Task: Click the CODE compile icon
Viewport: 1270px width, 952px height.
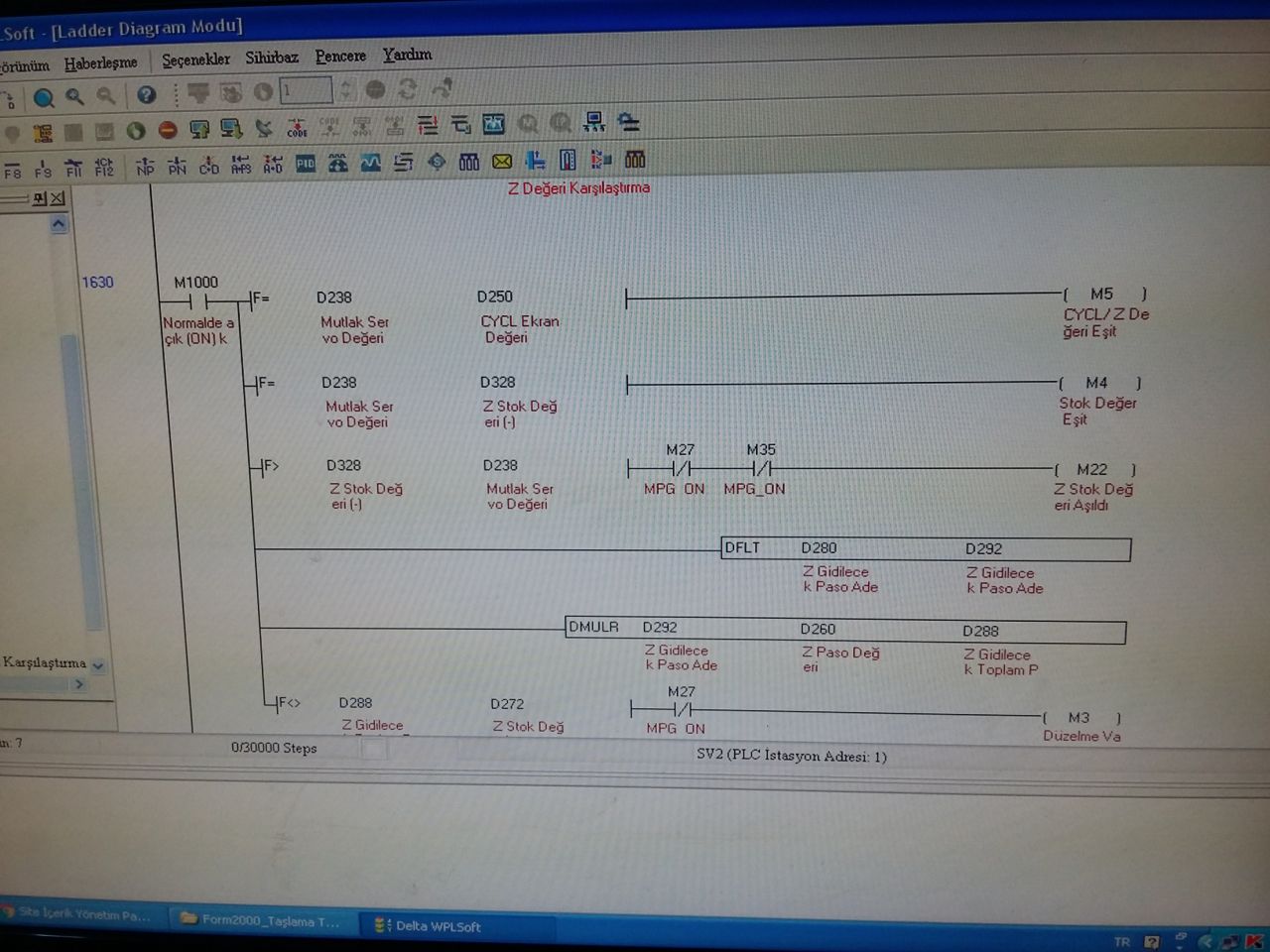Action: 297,127
